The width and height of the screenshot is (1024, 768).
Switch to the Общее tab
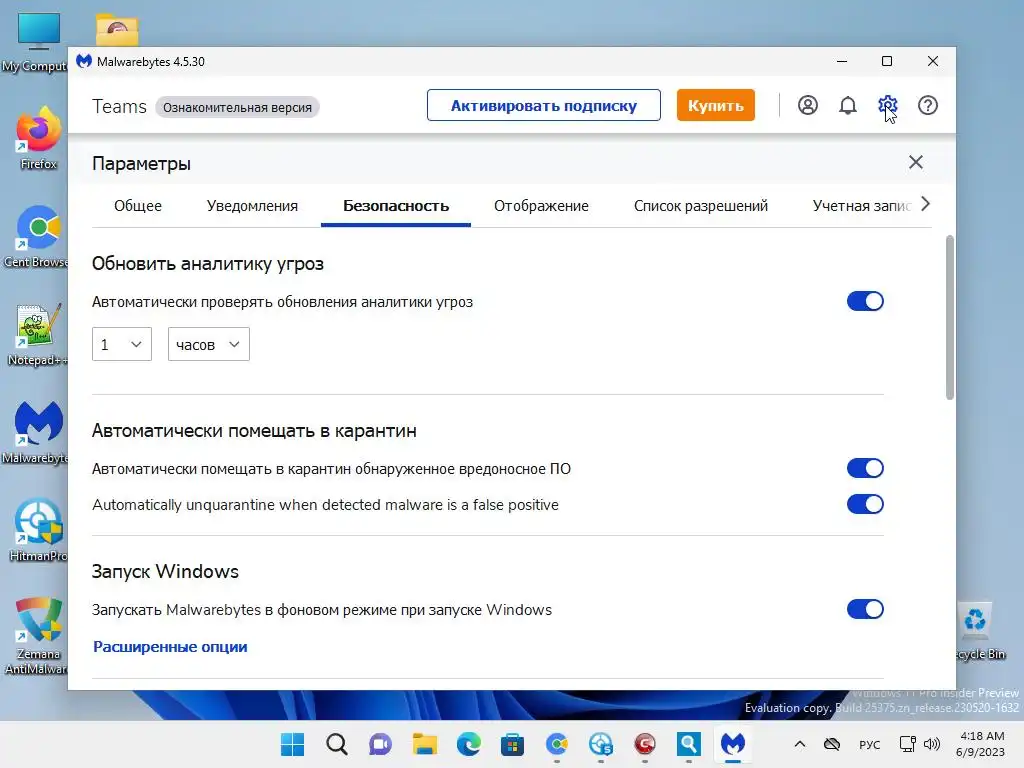[x=138, y=206]
